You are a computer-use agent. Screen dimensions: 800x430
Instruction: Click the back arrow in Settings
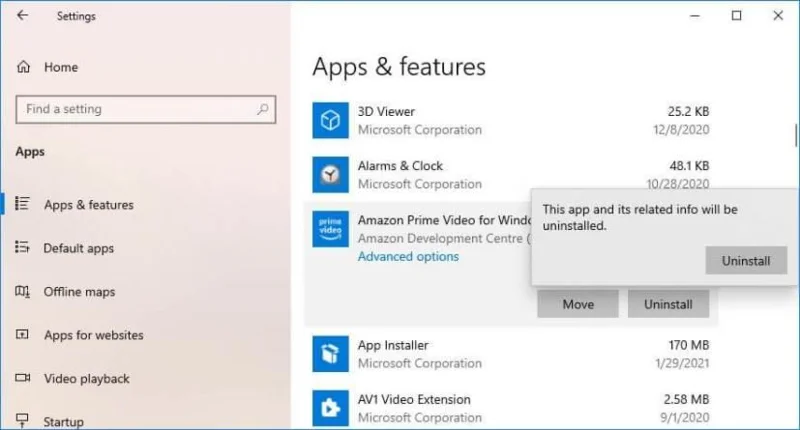22,15
